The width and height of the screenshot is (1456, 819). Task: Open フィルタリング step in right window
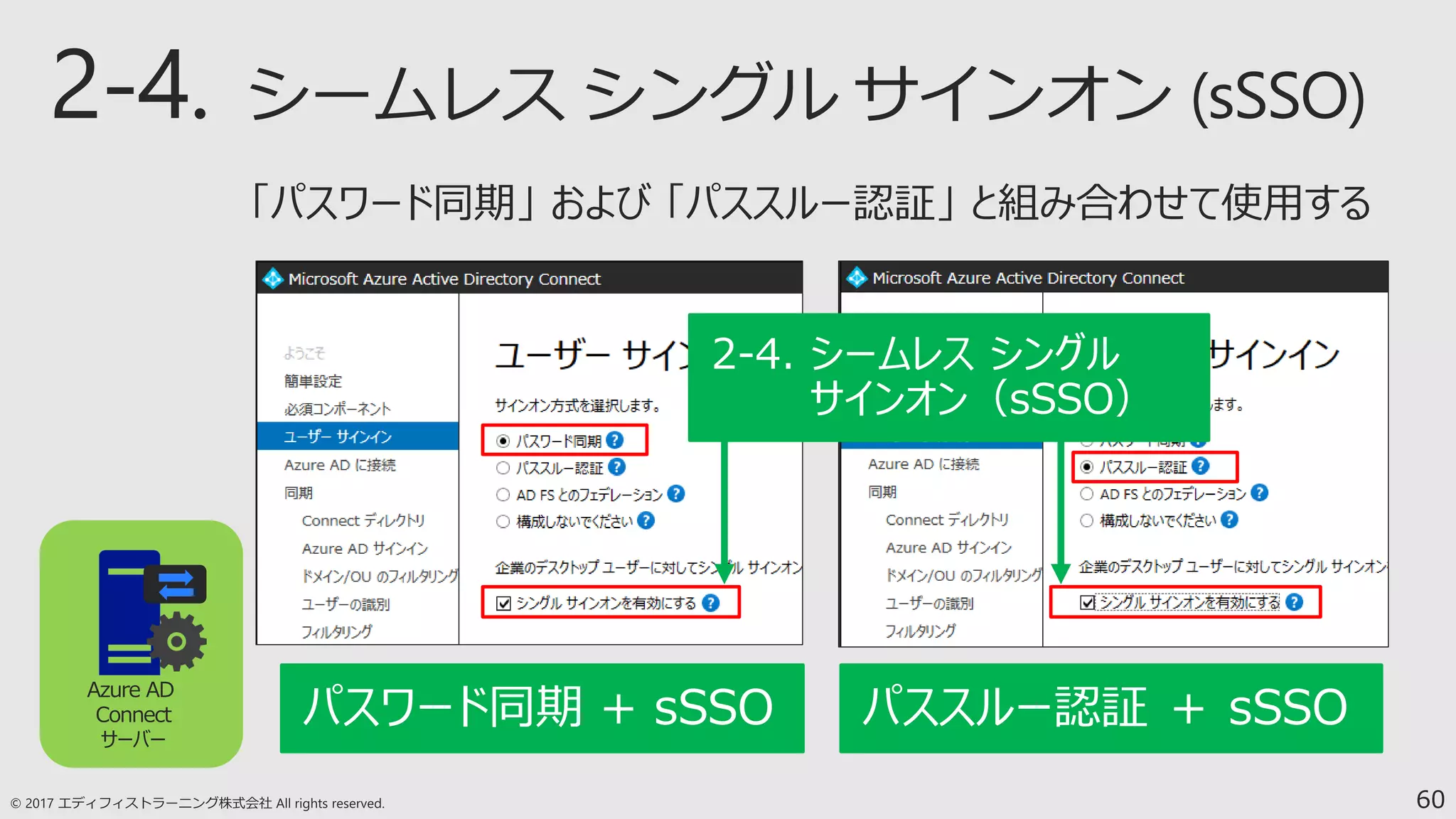[921, 631]
